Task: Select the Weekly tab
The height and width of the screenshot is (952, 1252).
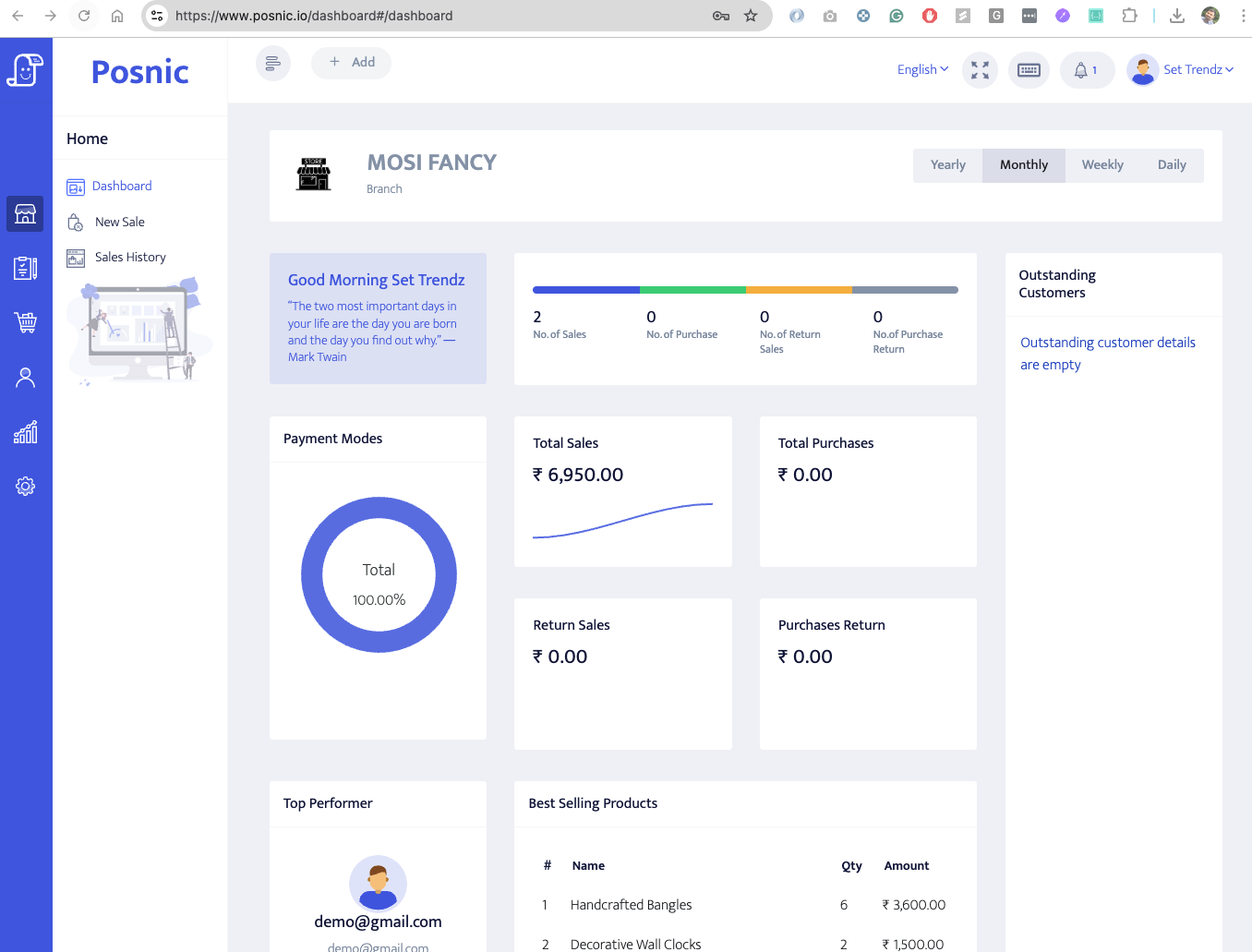Action: click(1102, 164)
